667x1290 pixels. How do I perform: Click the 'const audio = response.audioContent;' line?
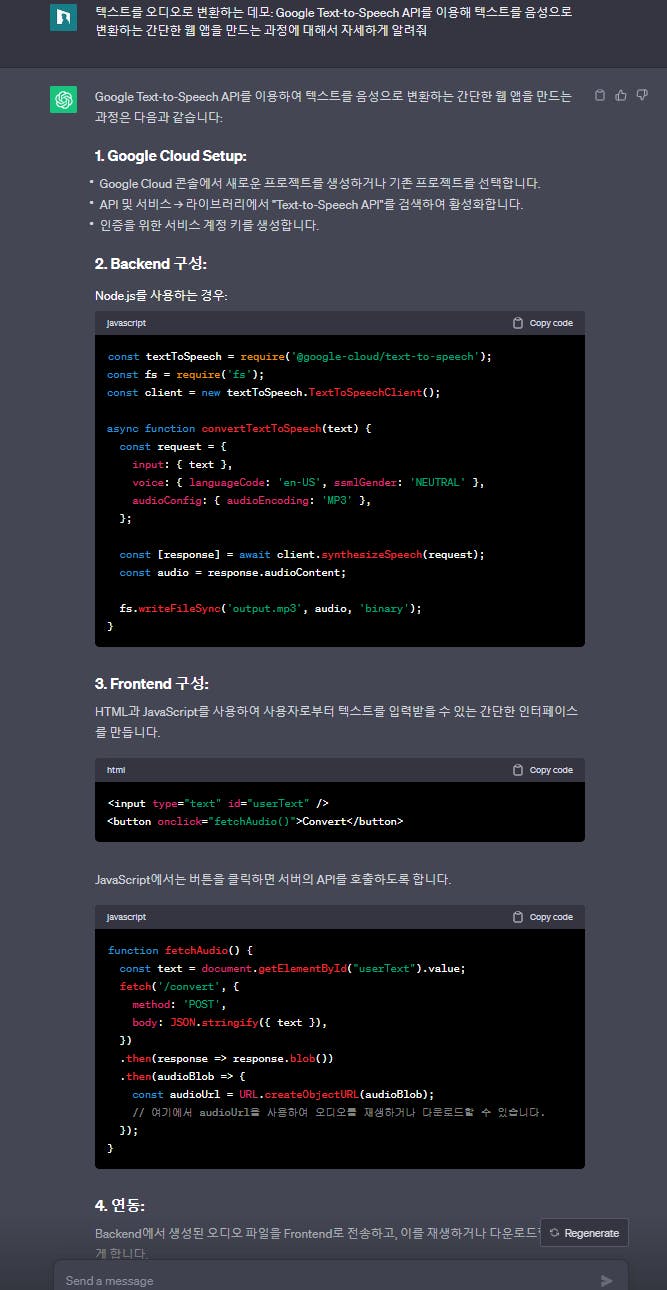tap(233, 572)
